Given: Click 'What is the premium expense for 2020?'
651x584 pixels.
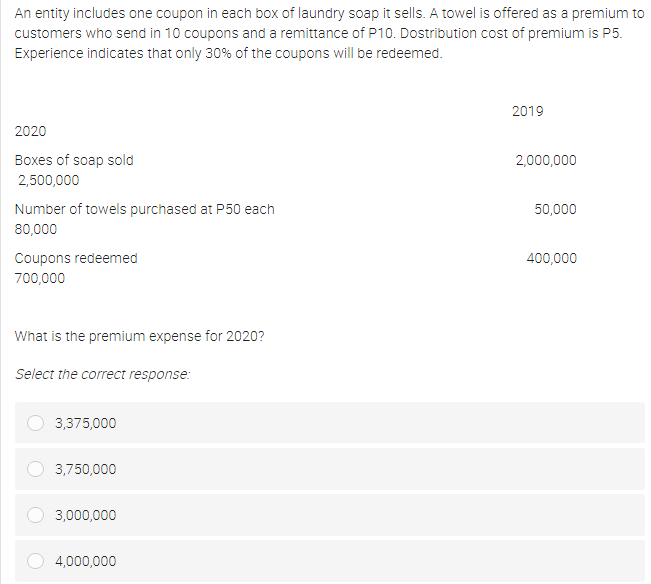Looking at the screenshot, I should 140,336.
